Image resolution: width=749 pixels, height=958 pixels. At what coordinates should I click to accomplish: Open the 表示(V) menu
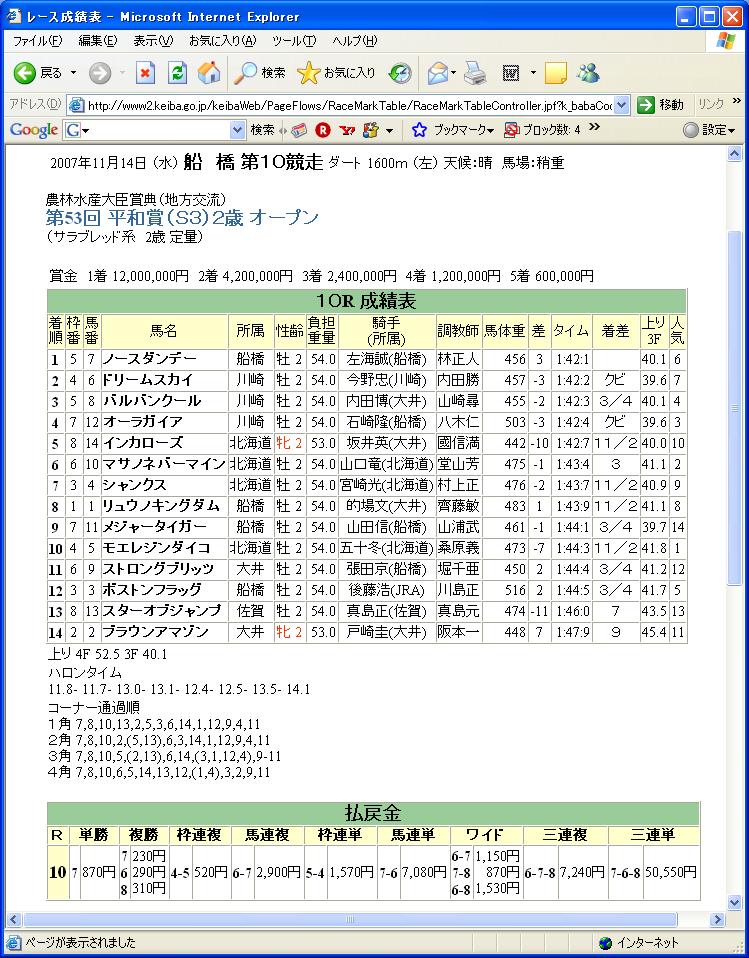(153, 41)
